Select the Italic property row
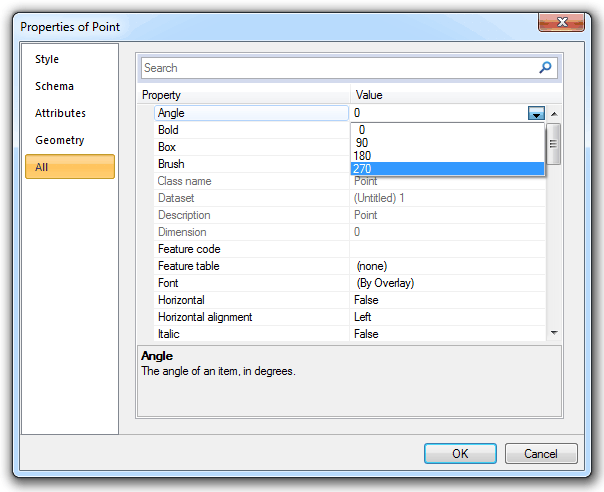This screenshot has width=604, height=492. pyautogui.click(x=252, y=334)
